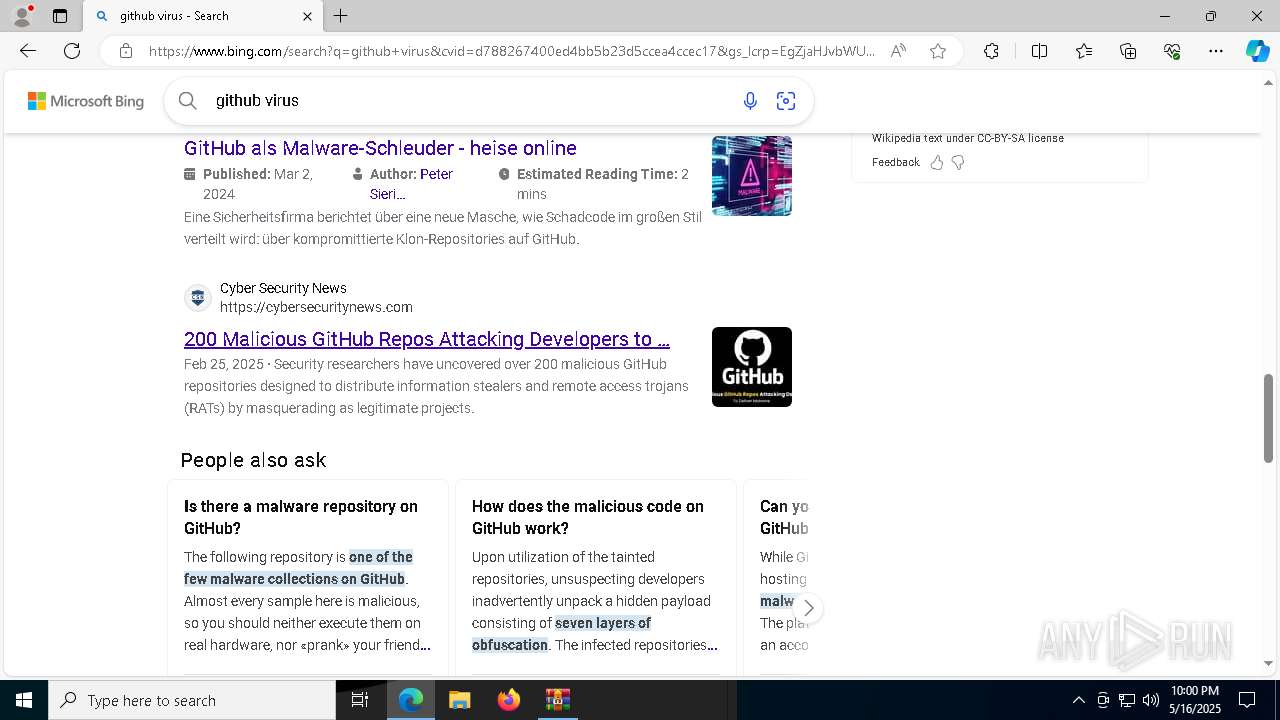The height and width of the screenshot is (720, 1280).
Task: Open WinRAR from taskbar
Action: [x=558, y=700]
